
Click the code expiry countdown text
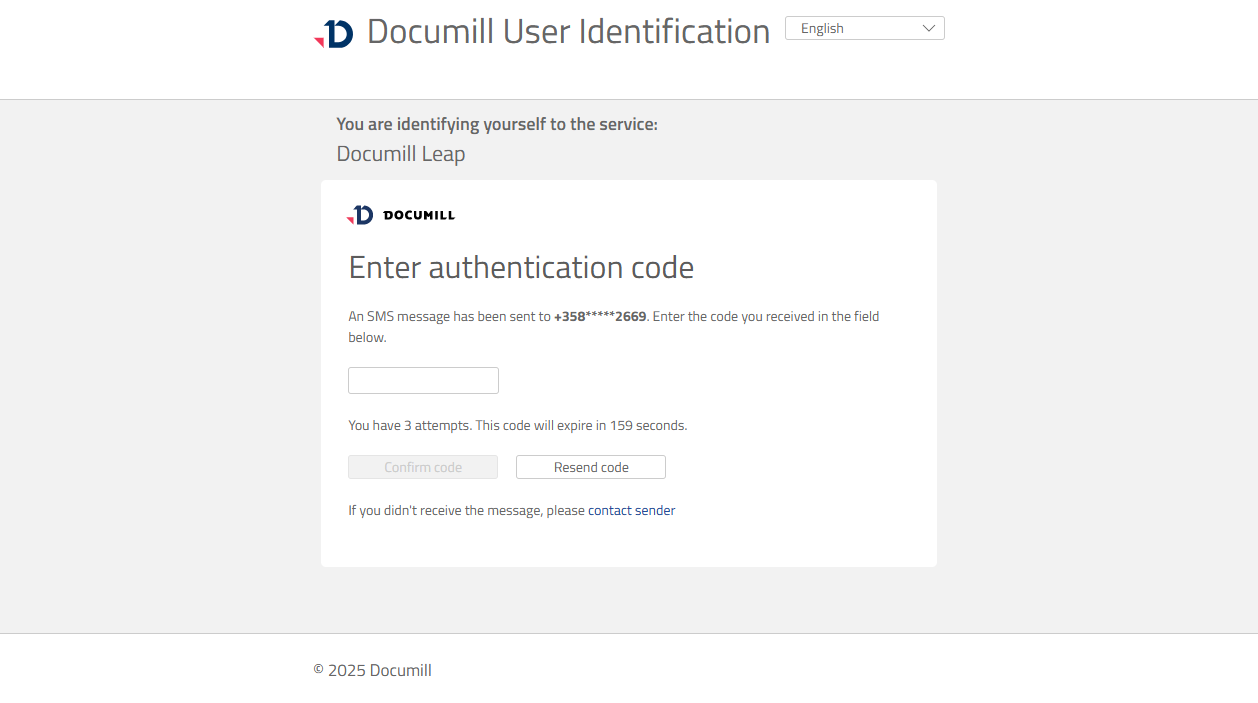581,425
